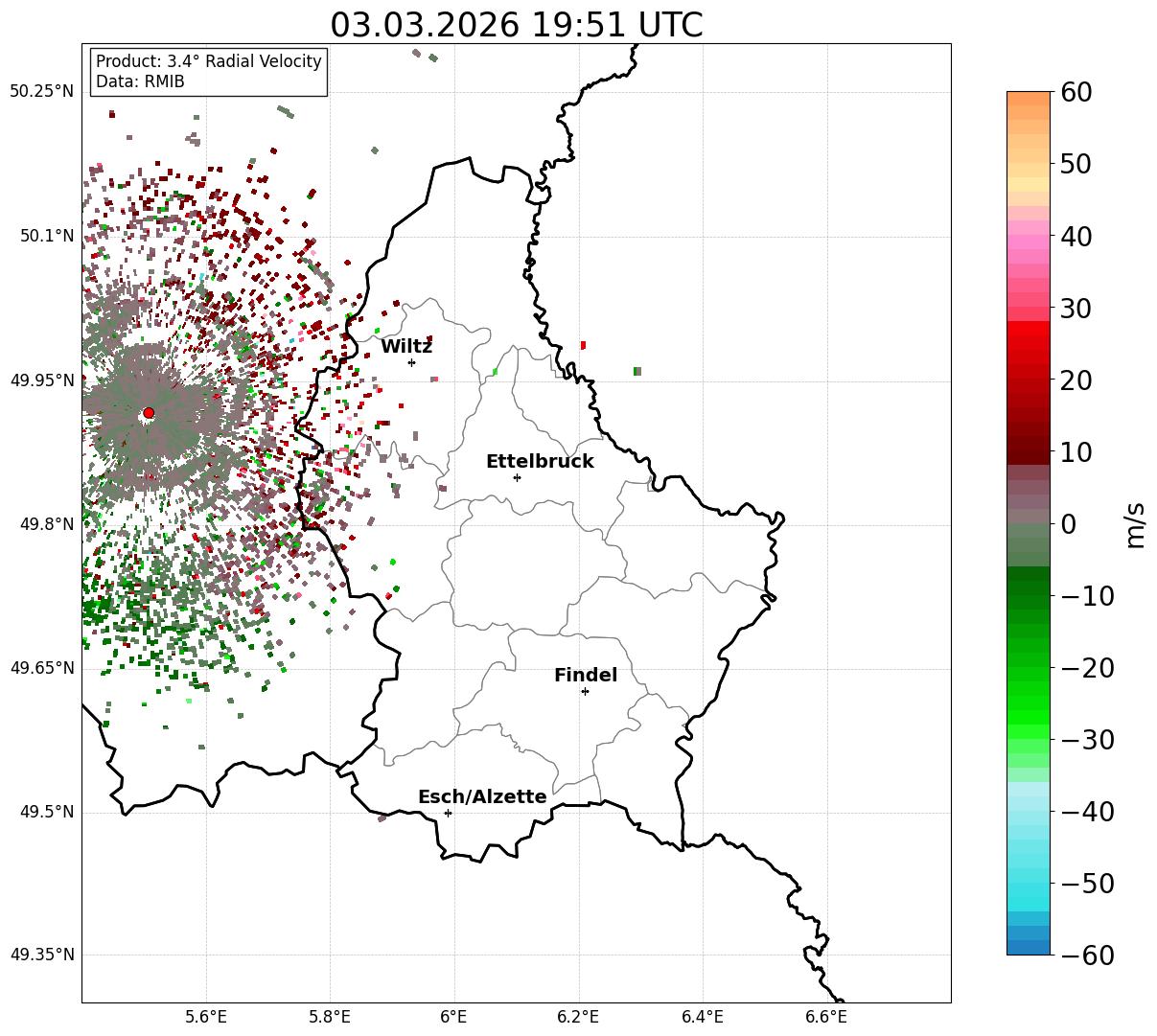This screenshot has height=1036, width=1157.
Task: Click the Esch/Alzette city label
Action: point(482,797)
